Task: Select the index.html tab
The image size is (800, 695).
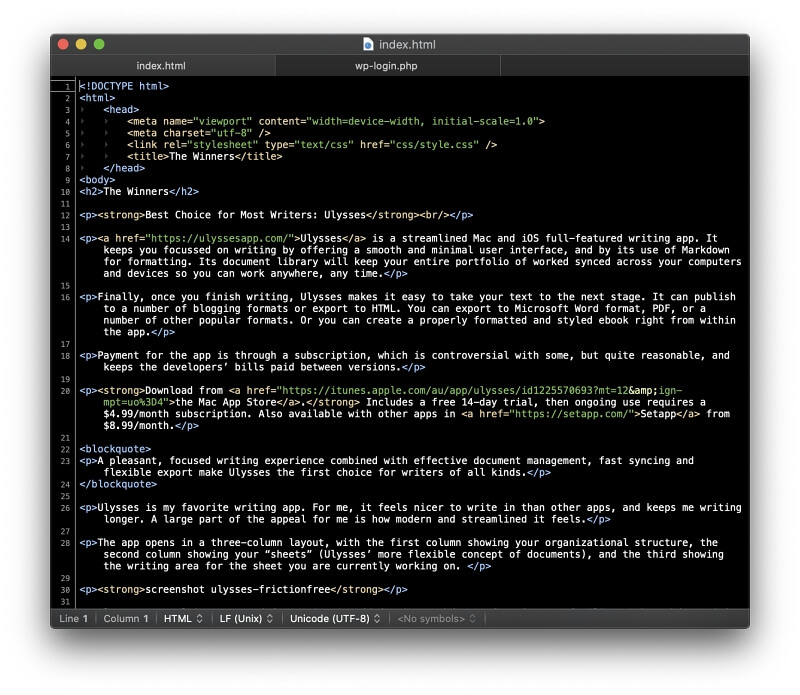Action: (x=161, y=66)
